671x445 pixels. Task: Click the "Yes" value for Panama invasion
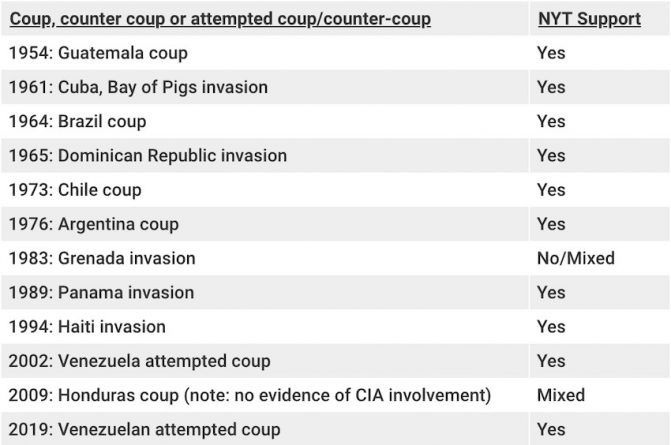(x=551, y=293)
